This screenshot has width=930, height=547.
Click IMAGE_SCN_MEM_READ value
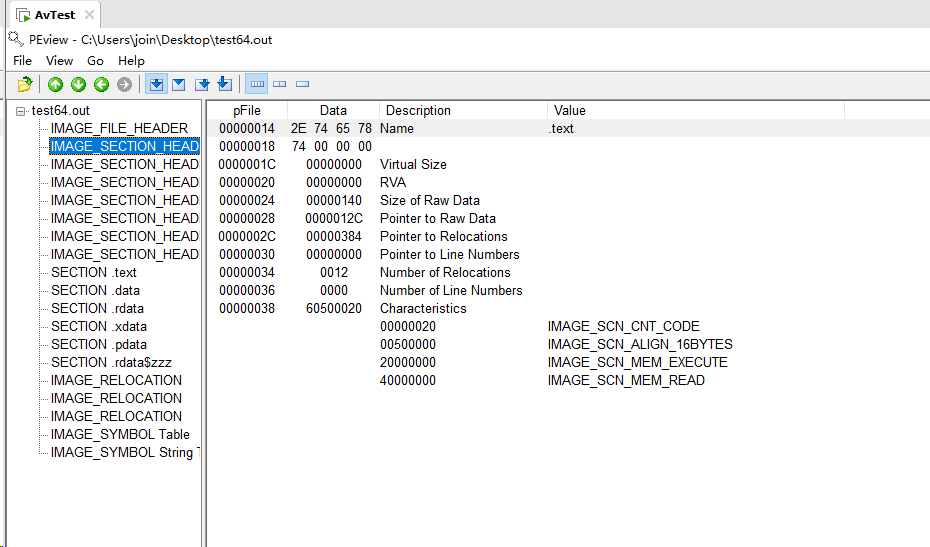626,380
